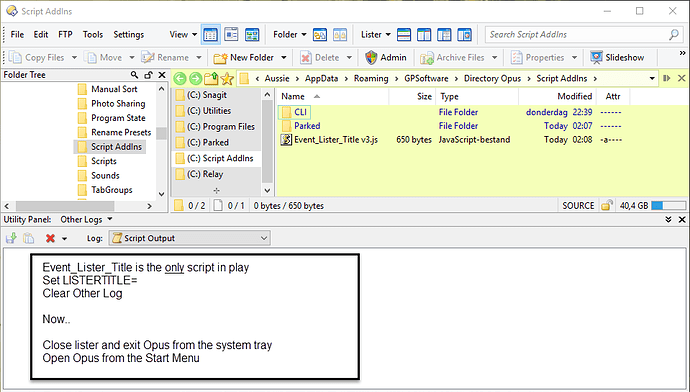
Task: Open the Settings menu
Action: 128,34
